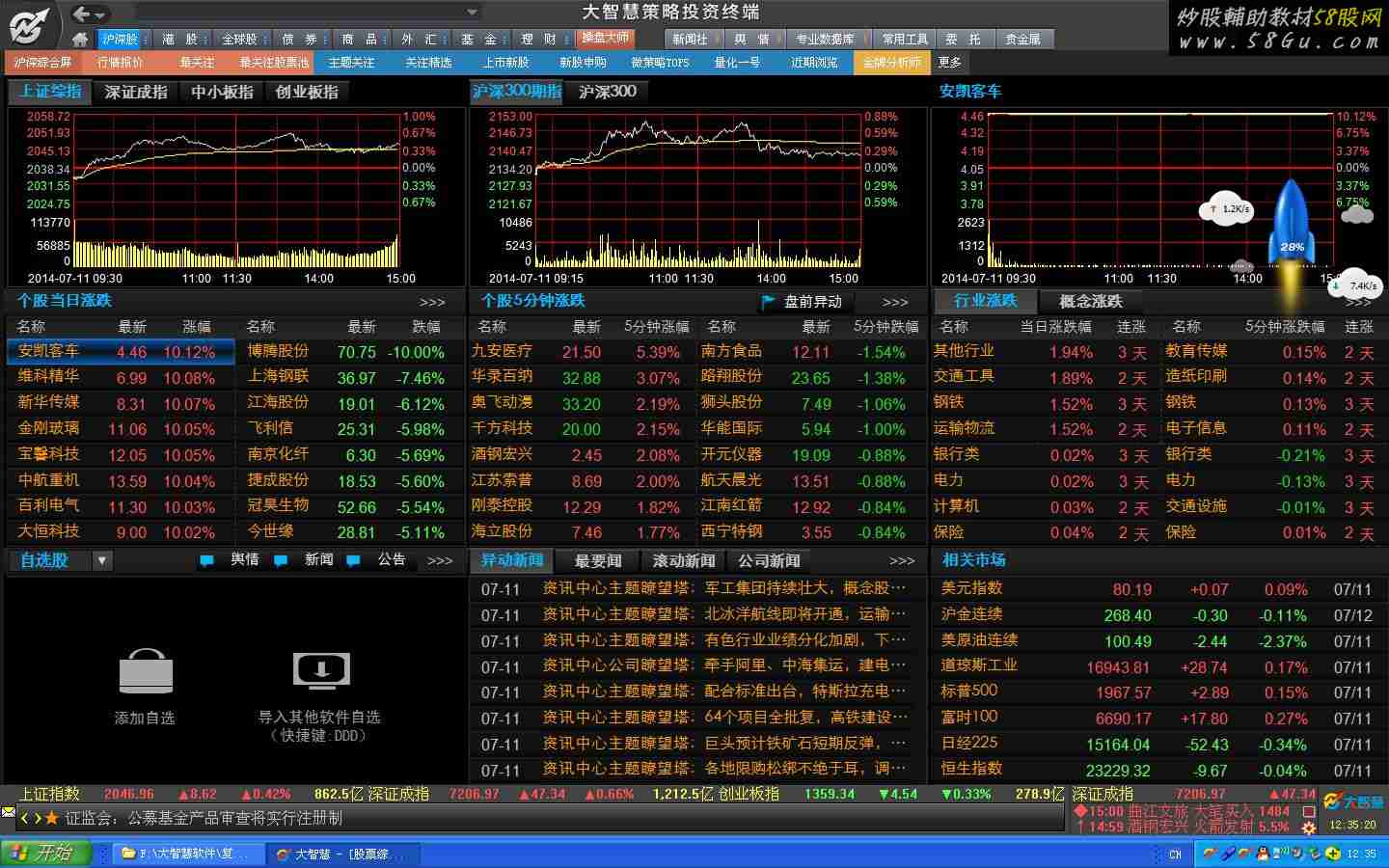Open the Windows 开始 start button
The width and height of the screenshot is (1389, 868).
[45, 854]
